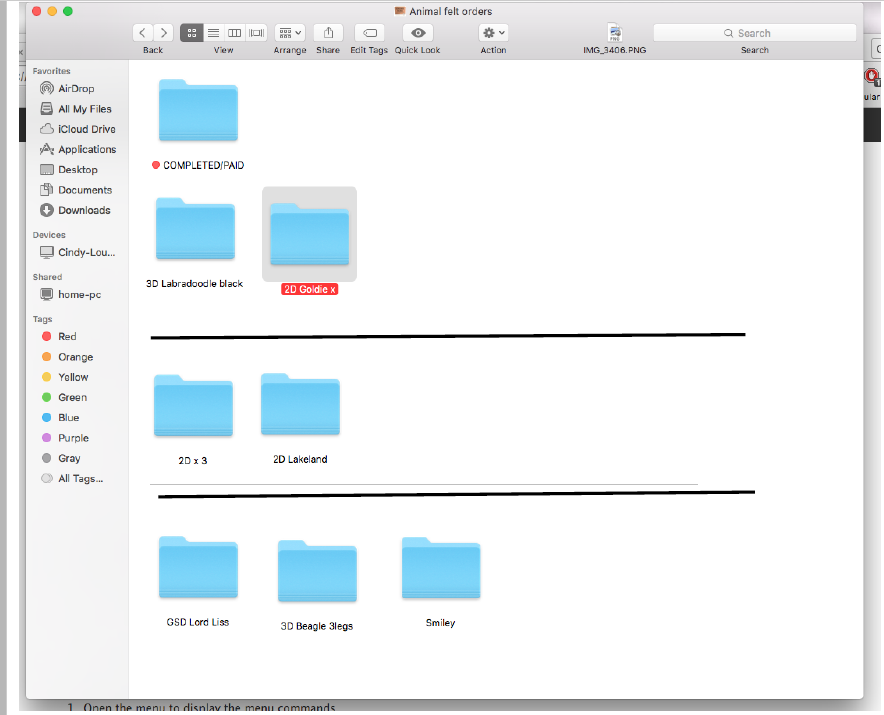The width and height of the screenshot is (884, 715).
Task: Switch to Cover Flow view
Action: (257, 33)
